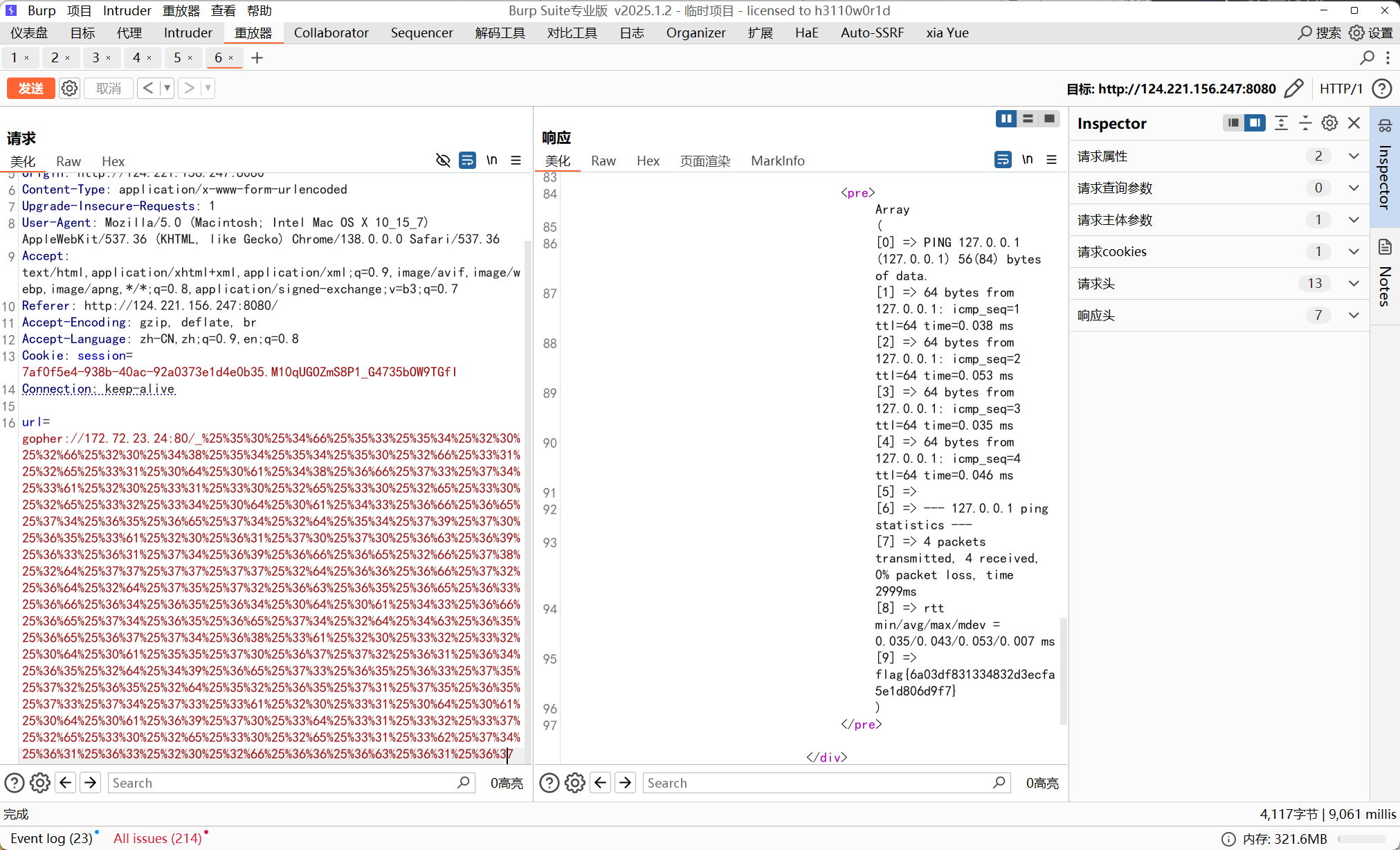The height and width of the screenshot is (850, 1400).
Task: Select stacked horizontal layout icon above response
Action: pos(1028,119)
